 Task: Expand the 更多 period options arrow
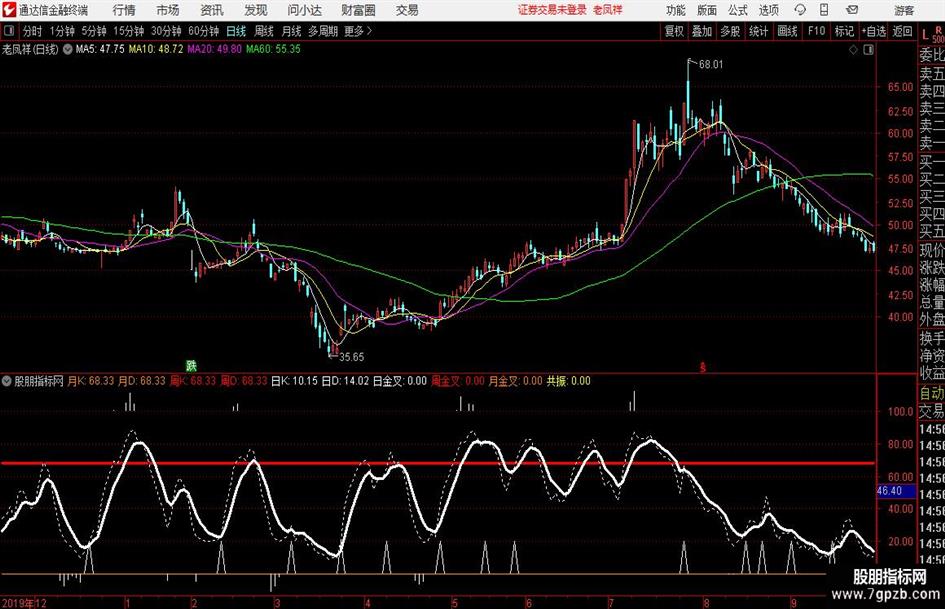369,31
